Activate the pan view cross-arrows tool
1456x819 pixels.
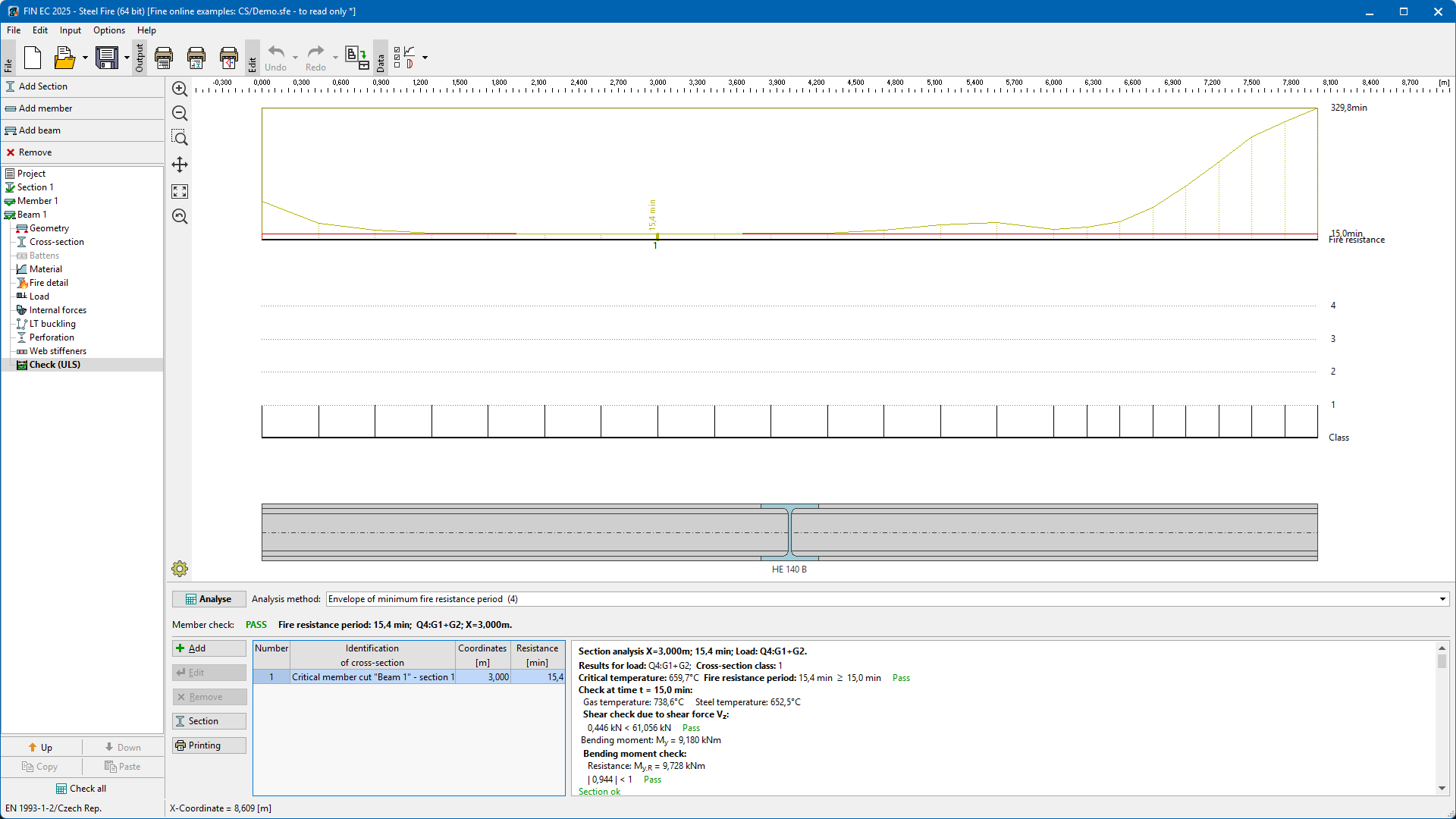click(x=180, y=165)
